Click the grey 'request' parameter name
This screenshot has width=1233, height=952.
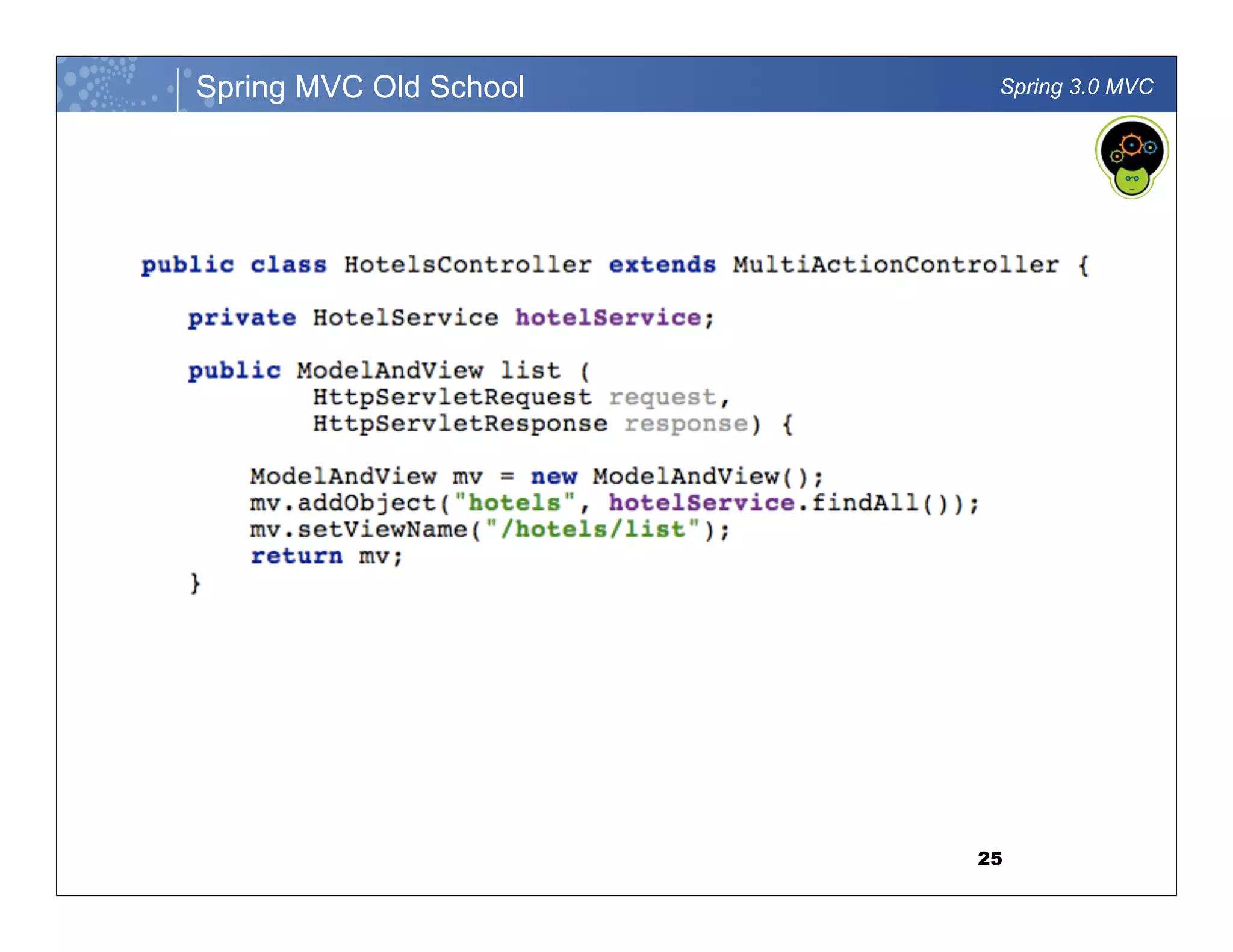pyautogui.click(x=662, y=398)
